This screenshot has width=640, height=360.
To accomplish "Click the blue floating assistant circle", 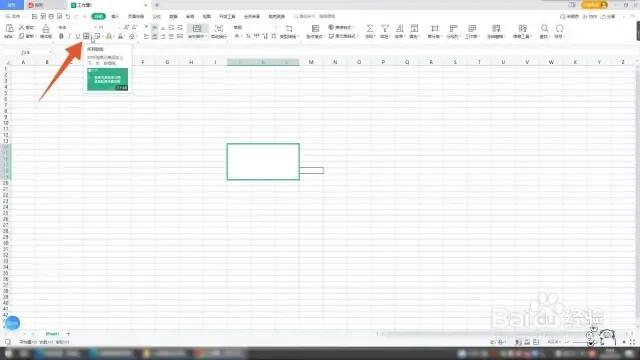I will (12, 323).
